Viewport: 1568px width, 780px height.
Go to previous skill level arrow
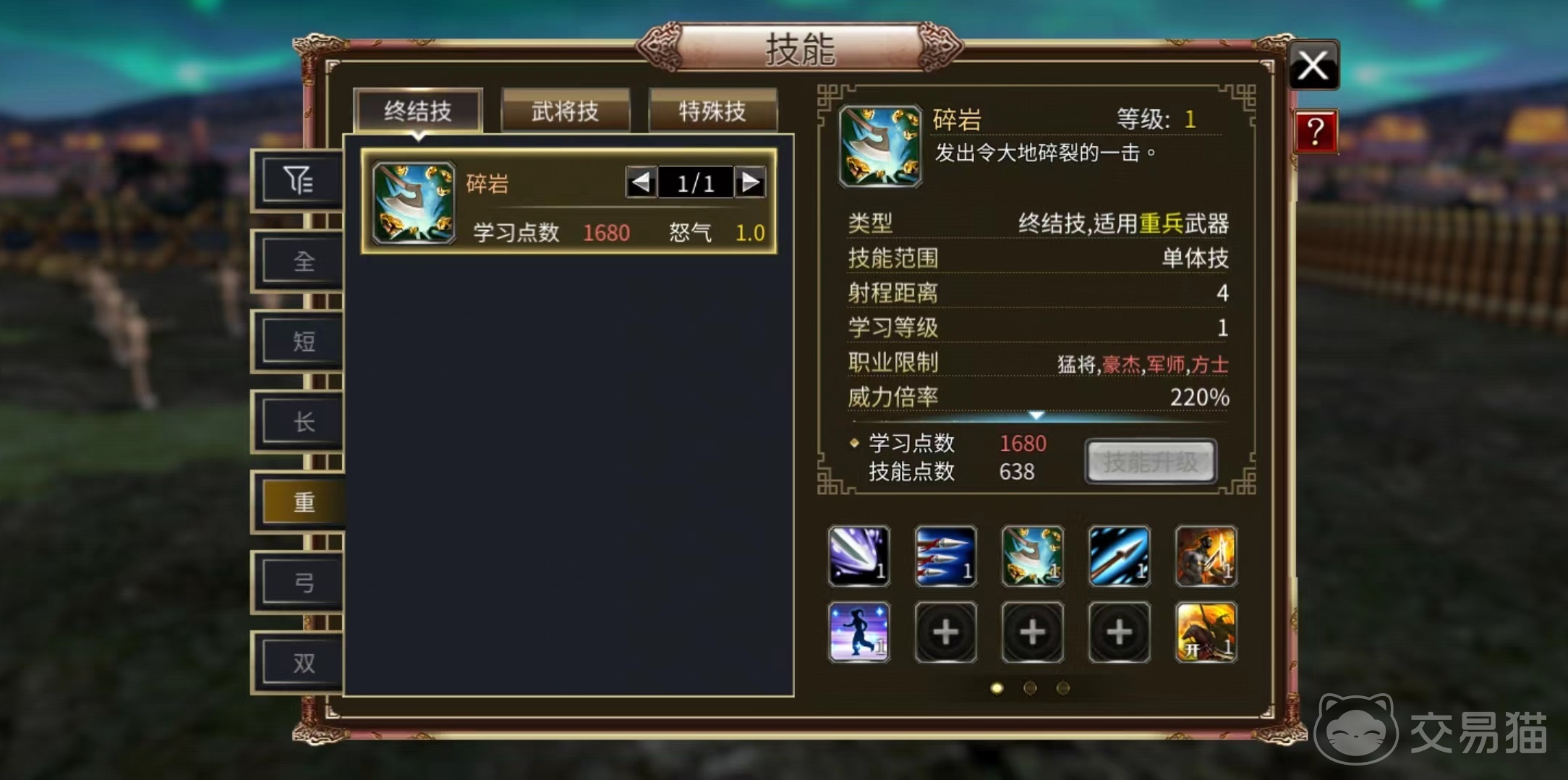[642, 182]
